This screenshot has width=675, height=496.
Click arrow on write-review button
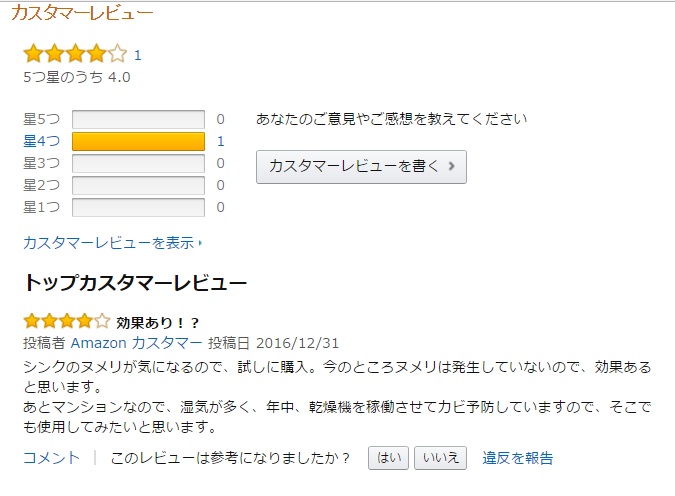click(x=452, y=167)
